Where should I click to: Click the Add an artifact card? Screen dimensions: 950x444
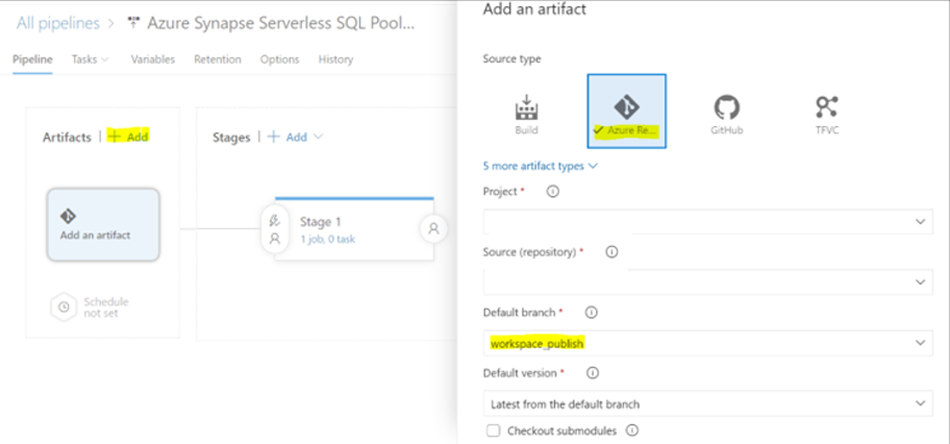(x=103, y=225)
